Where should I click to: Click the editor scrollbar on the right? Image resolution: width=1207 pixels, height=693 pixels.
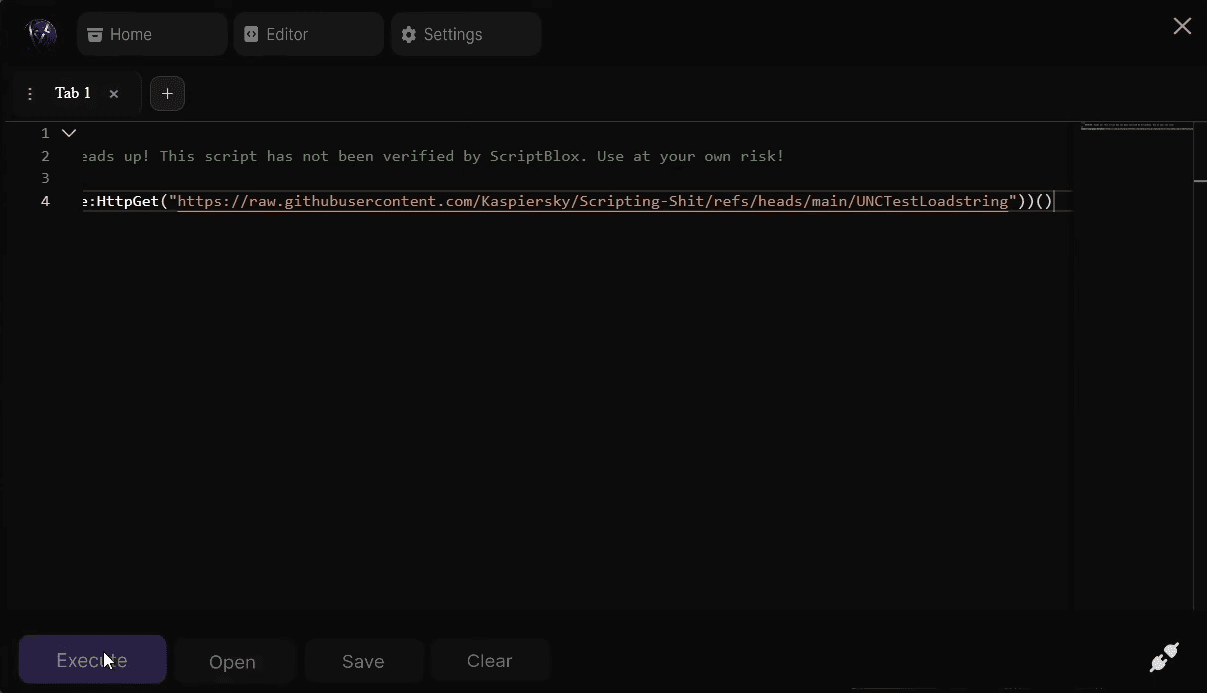click(1200, 182)
